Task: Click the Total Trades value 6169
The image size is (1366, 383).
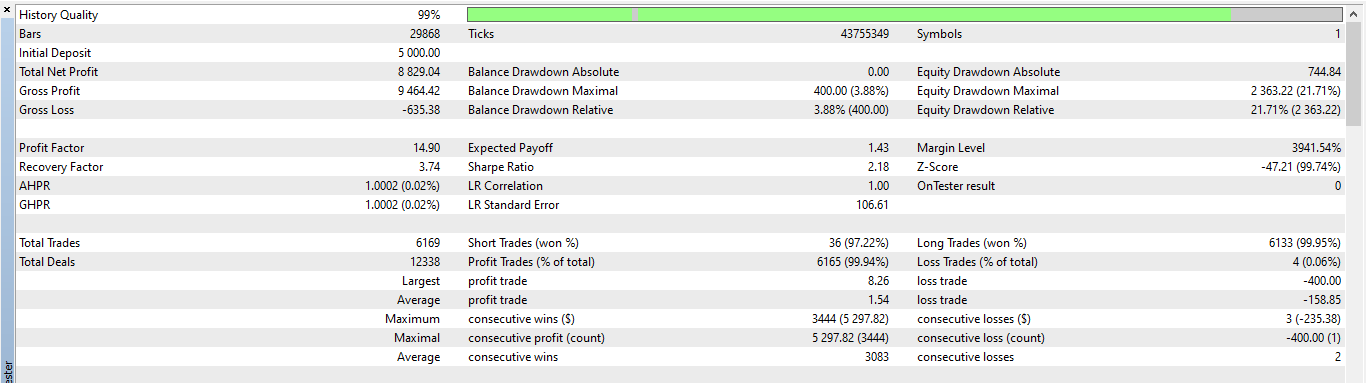Action: pos(427,243)
